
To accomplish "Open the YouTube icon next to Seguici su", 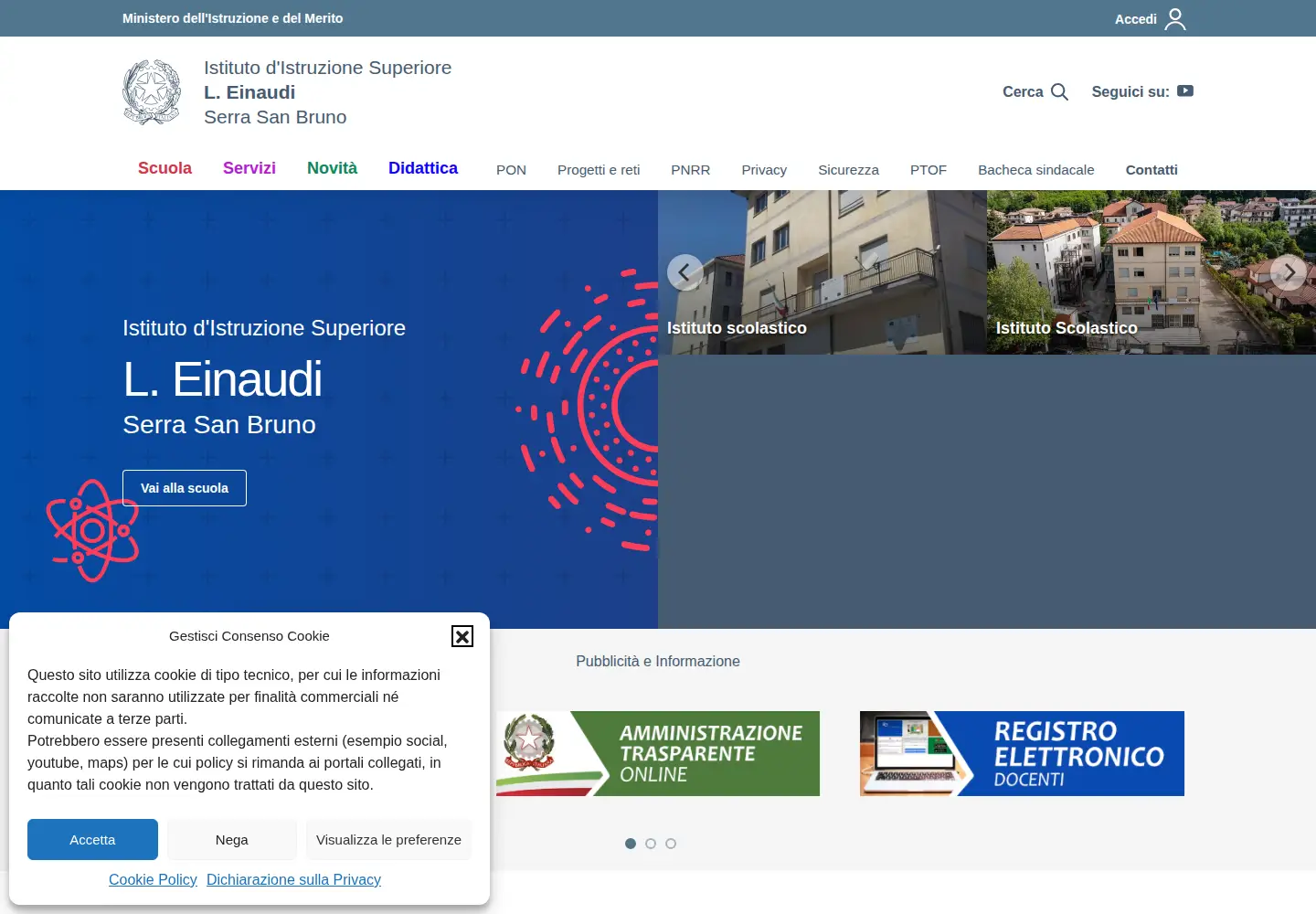I will click(1185, 90).
